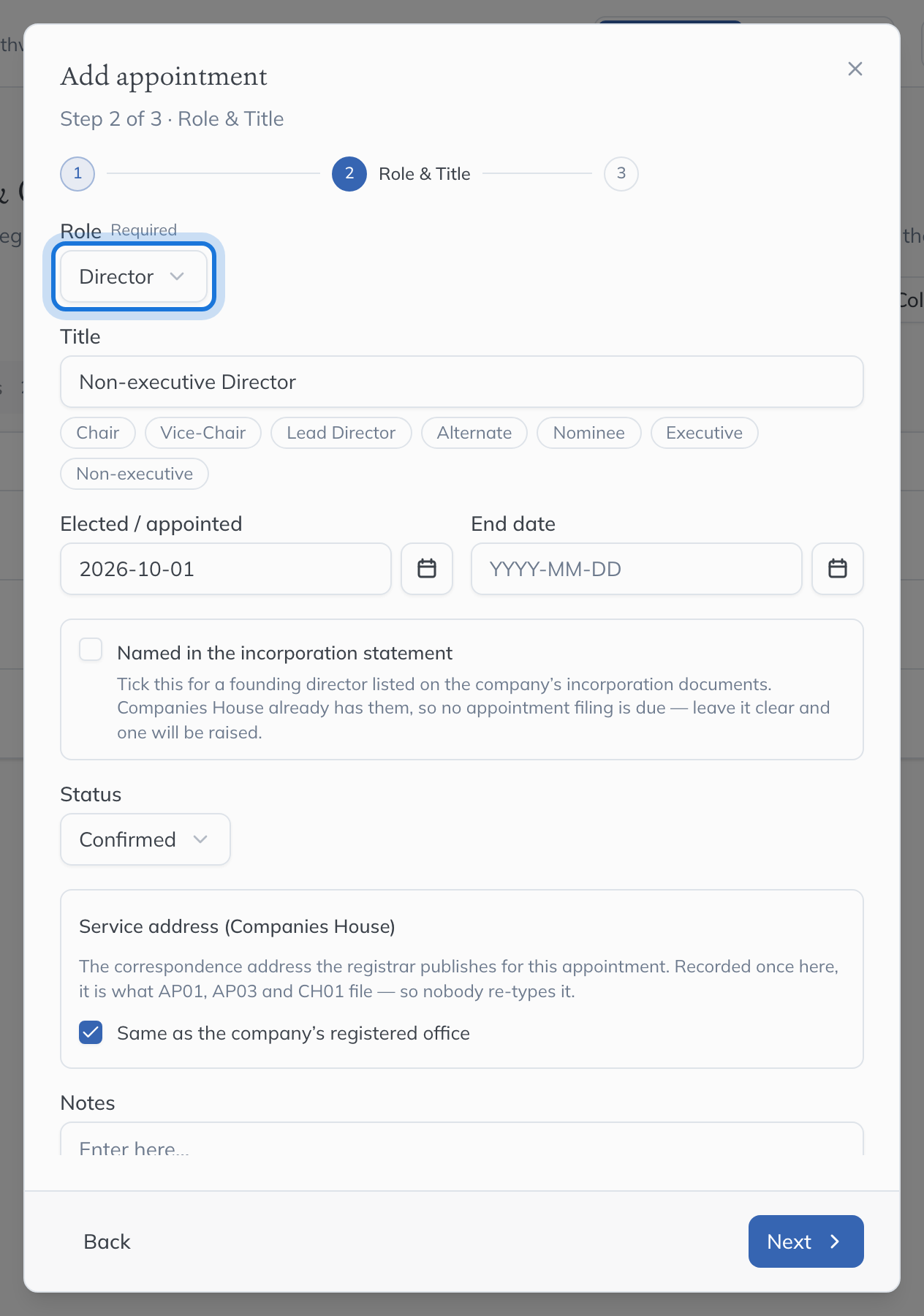Tick Named in the incorporation statement checkbox

click(91, 649)
